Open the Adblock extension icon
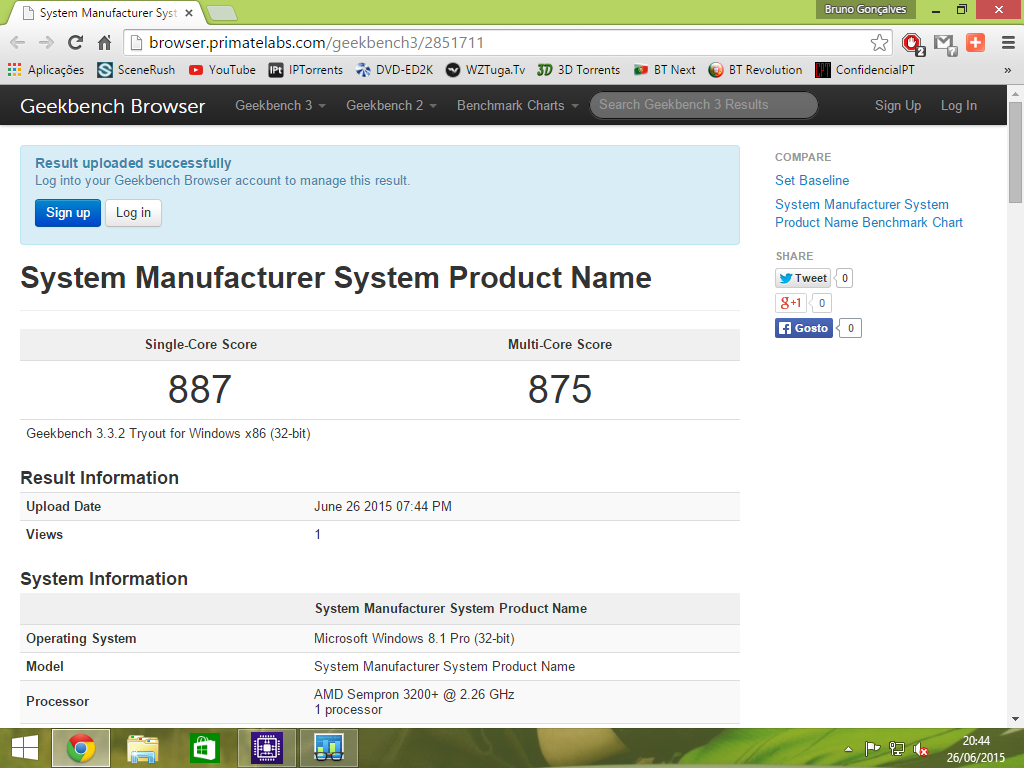The width and height of the screenshot is (1024, 768). click(912, 43)
